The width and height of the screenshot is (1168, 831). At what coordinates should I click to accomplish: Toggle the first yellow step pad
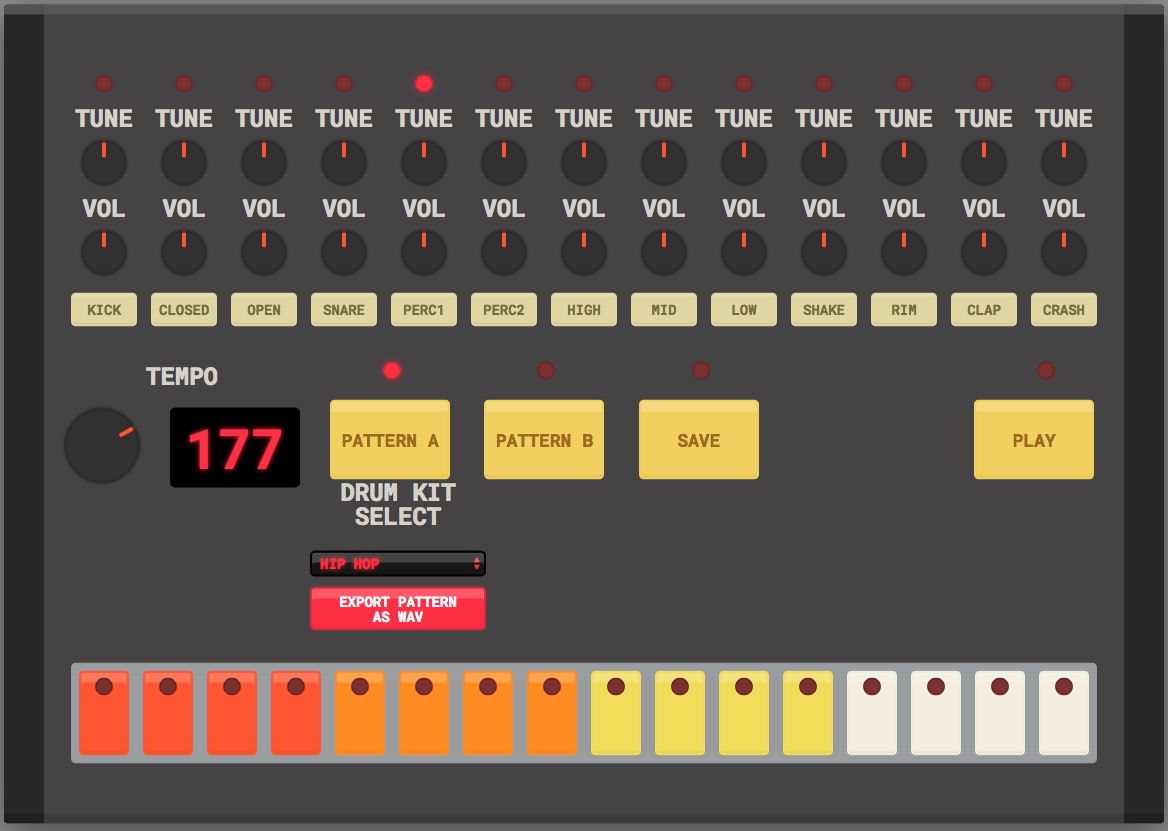click(x=616, y=713)
